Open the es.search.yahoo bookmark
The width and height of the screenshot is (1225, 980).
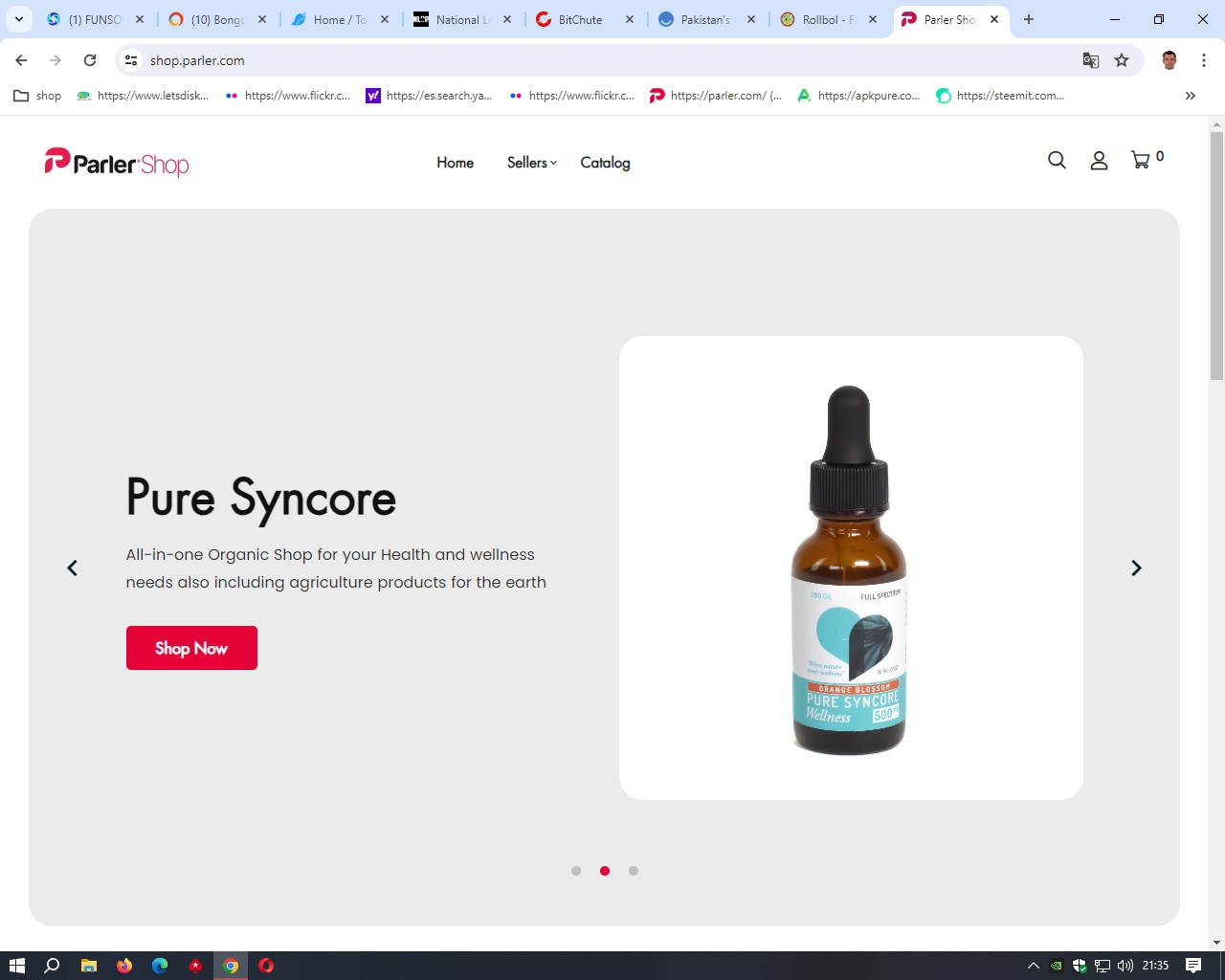coord(430,96)
